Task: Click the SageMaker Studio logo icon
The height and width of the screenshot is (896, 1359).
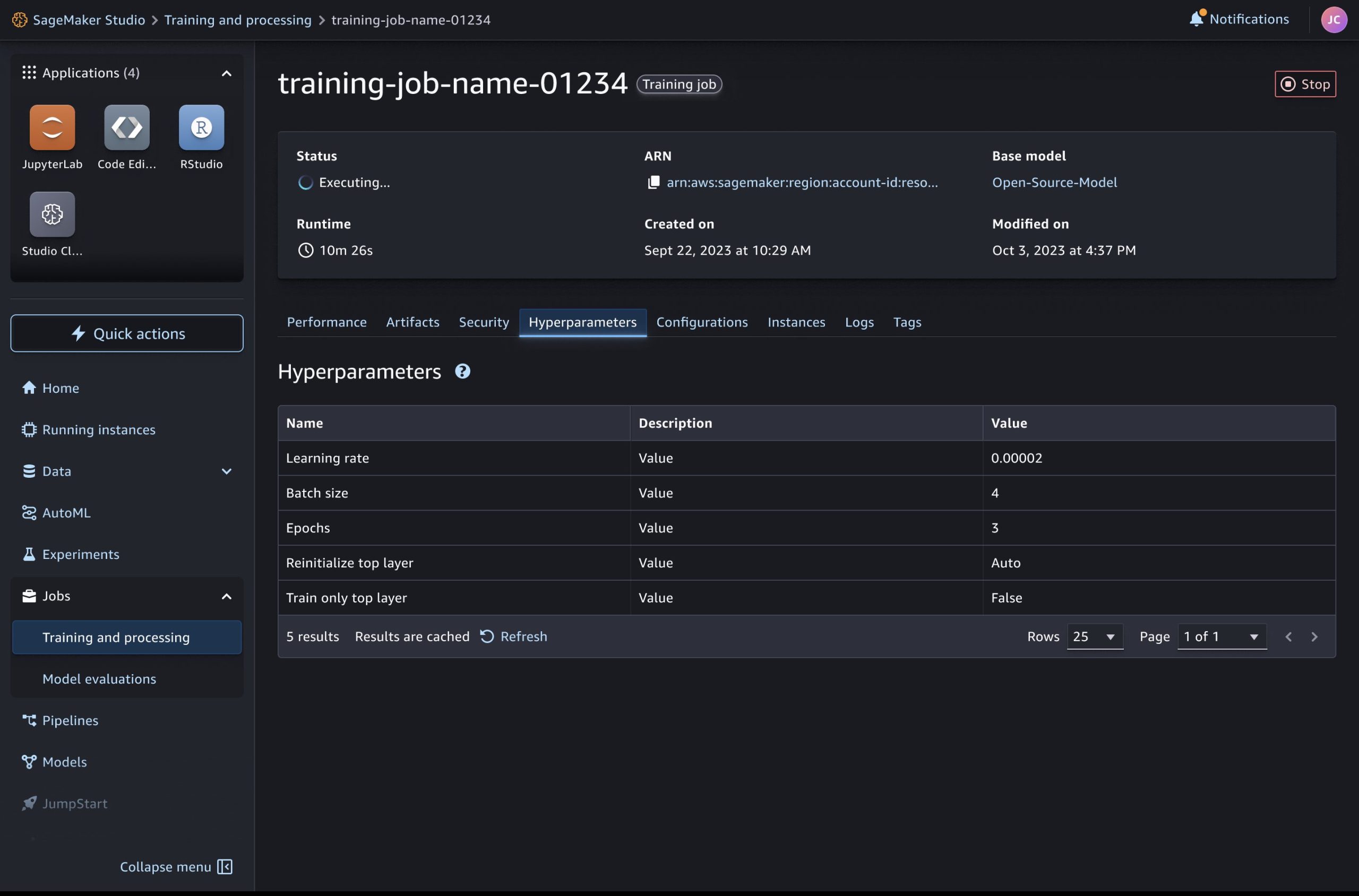Action: (x=20, y=20)
